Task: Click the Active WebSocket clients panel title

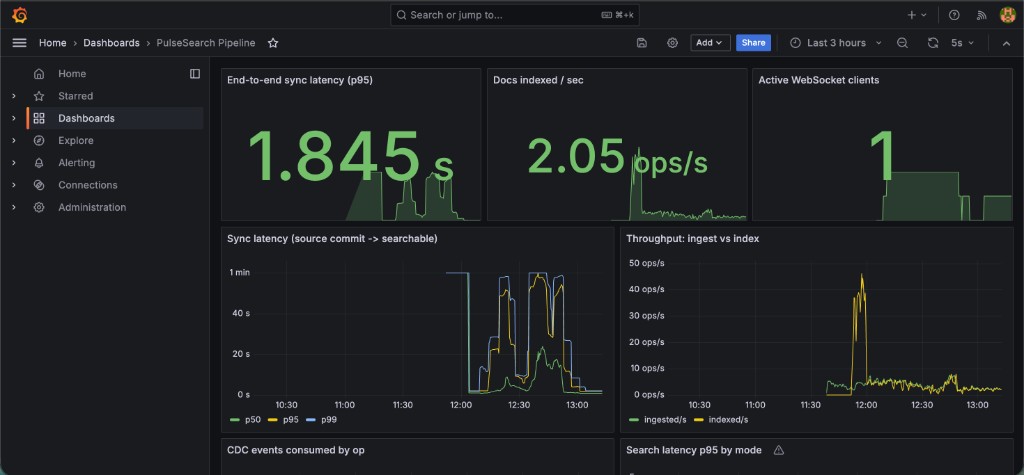Action: (818, 80)
